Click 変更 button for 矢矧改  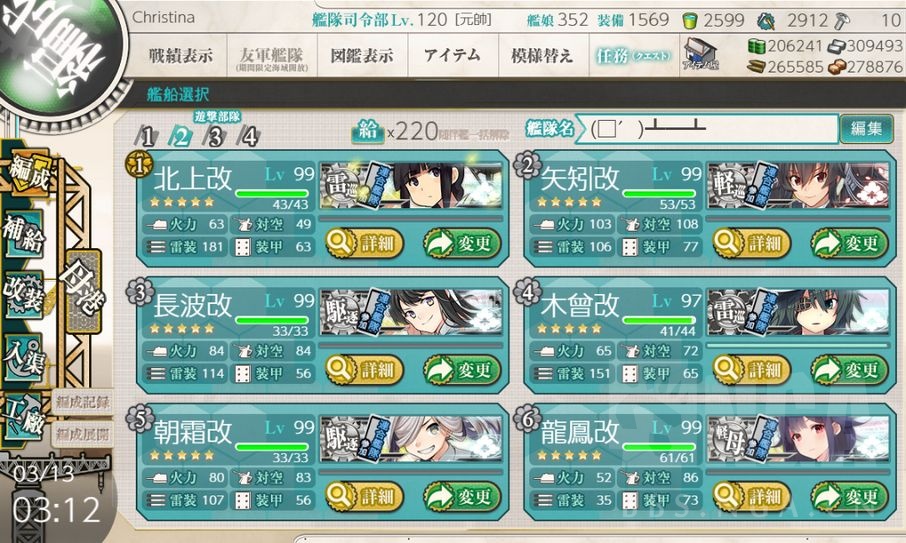849,243
